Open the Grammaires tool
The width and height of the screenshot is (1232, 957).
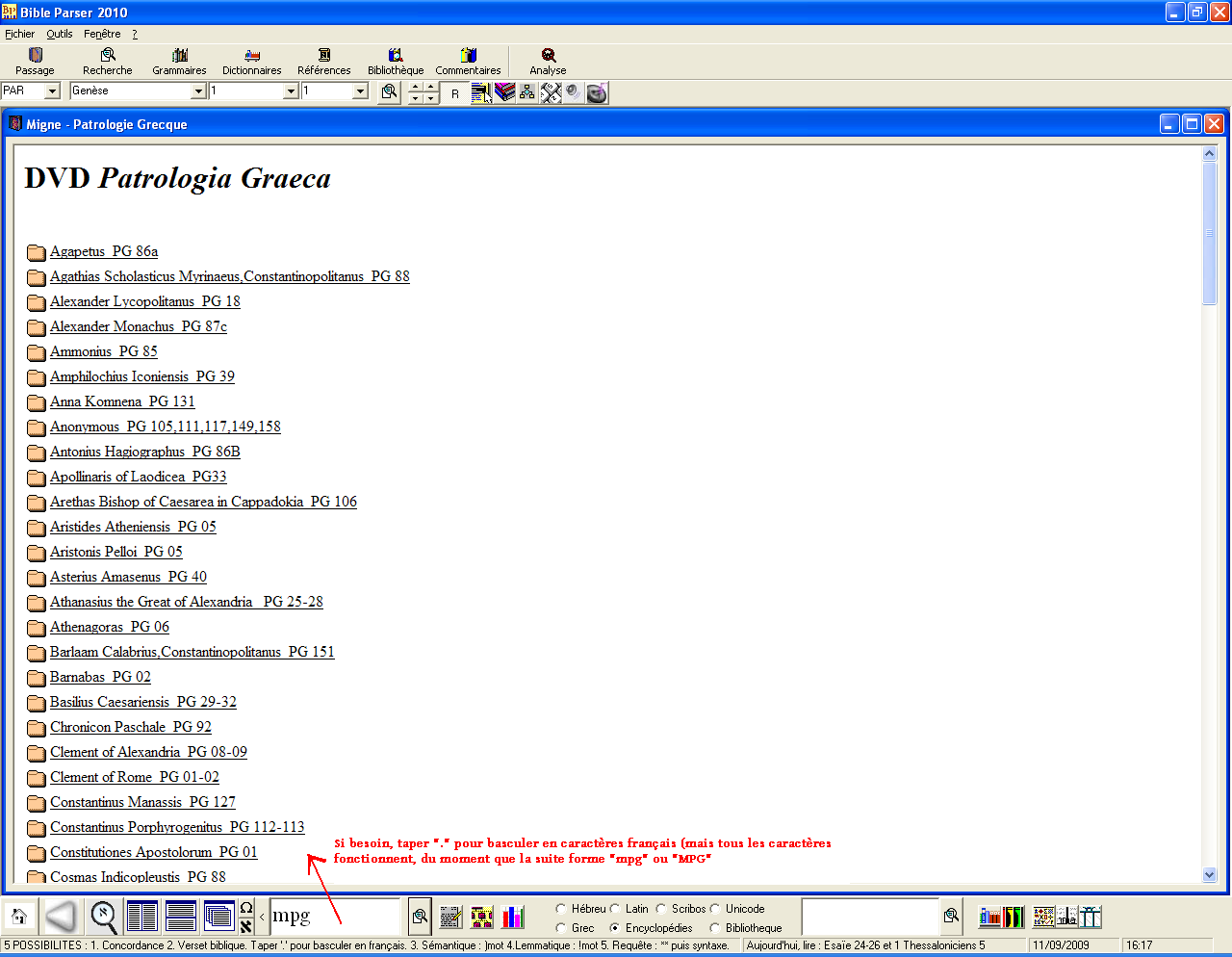[179, 62]
